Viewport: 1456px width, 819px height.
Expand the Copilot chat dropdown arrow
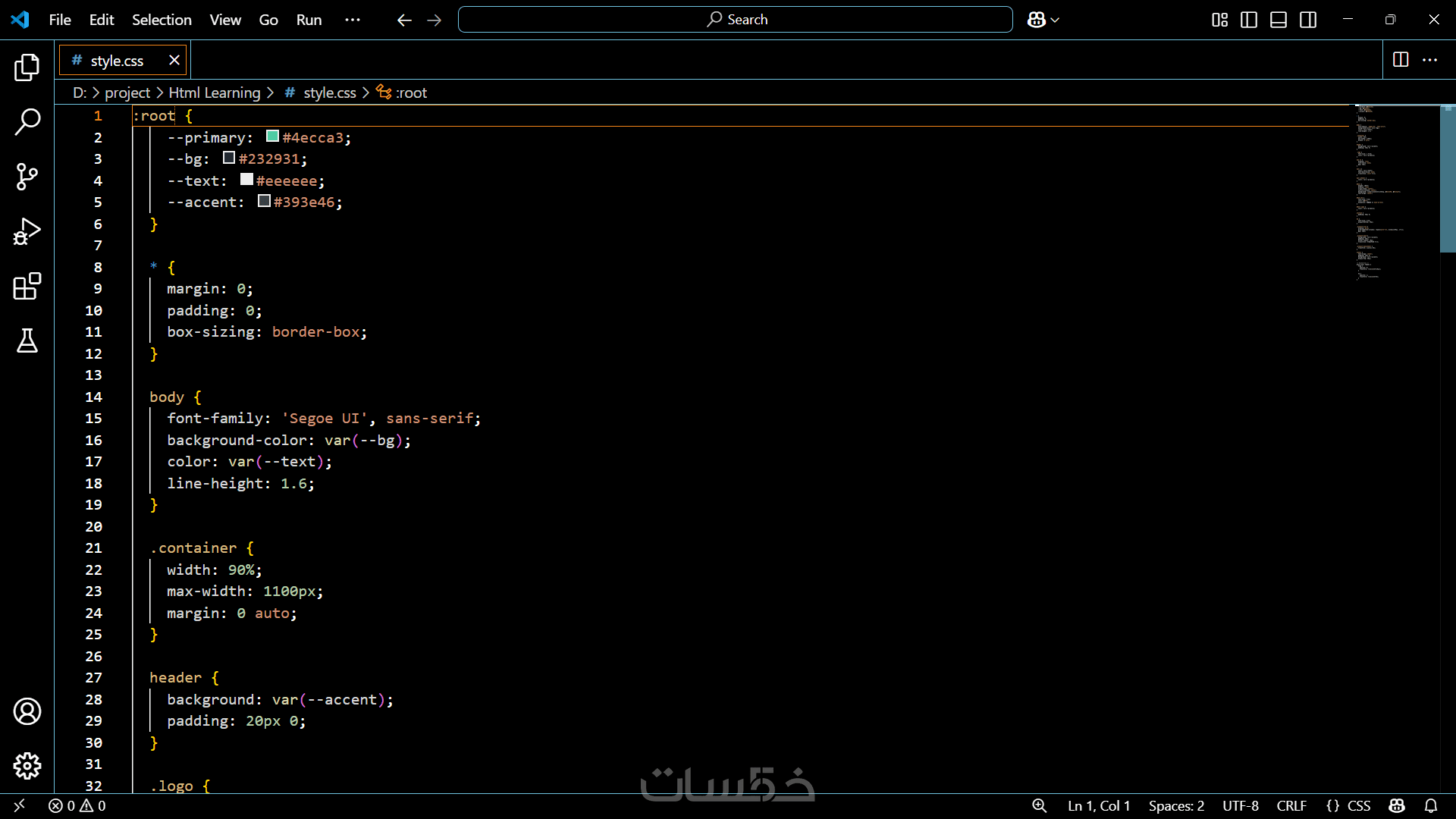click(1055, 20)
